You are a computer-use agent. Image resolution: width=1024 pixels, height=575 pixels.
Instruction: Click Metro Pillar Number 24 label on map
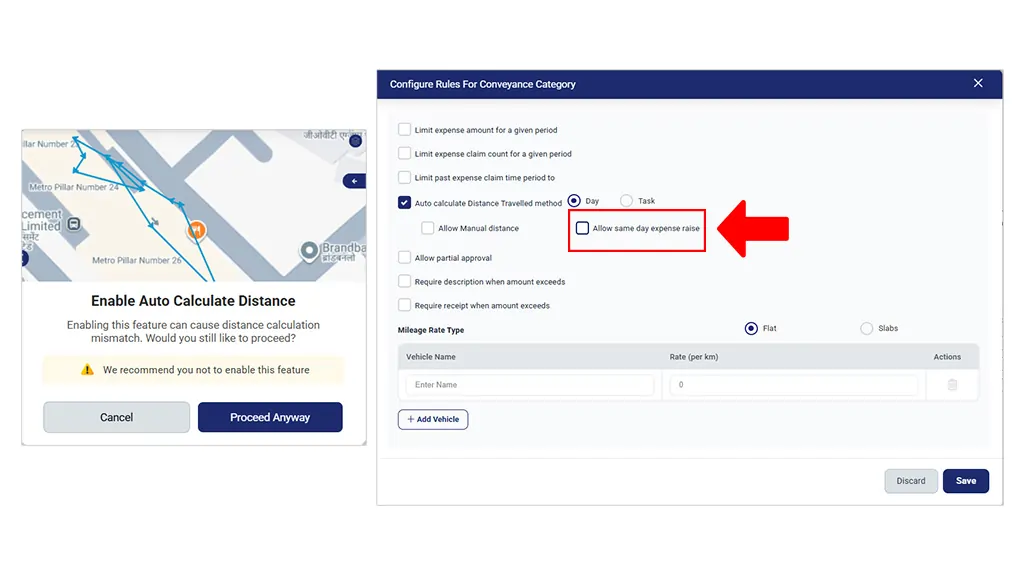coord(74,187)
